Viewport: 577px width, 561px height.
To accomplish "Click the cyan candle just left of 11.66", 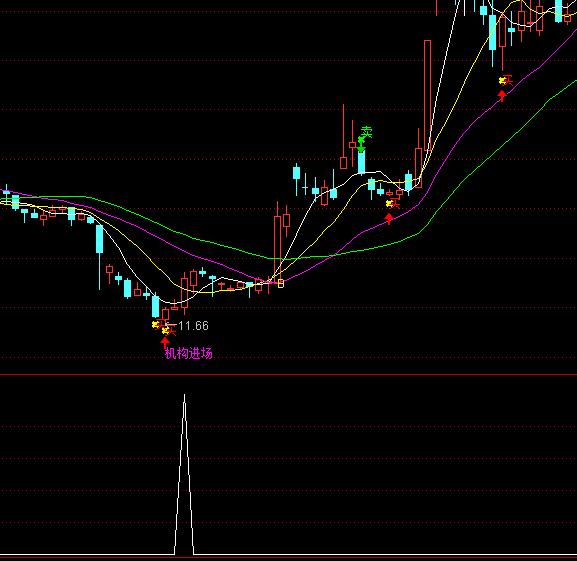I will 156,306.
